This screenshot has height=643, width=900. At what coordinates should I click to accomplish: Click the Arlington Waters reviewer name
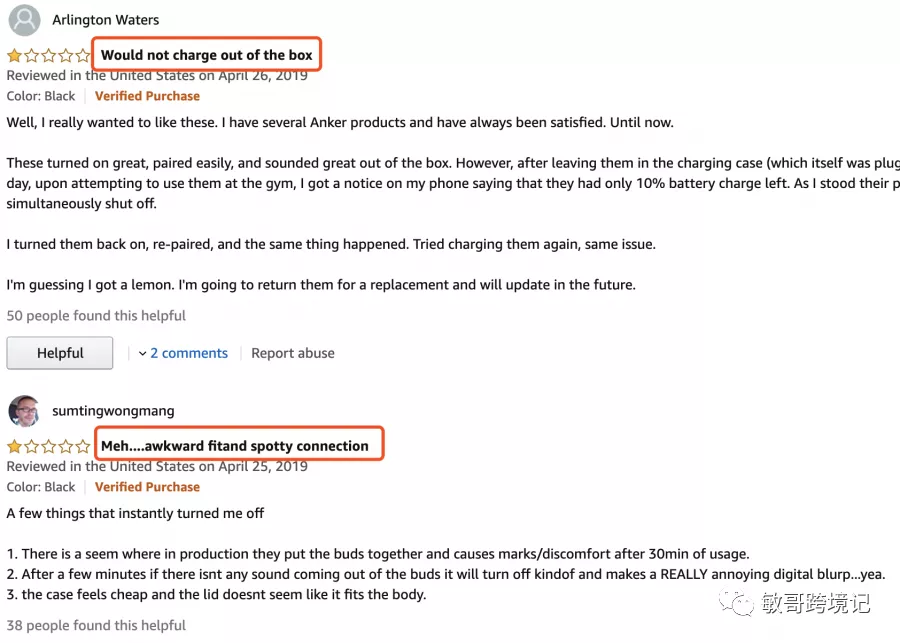pyautogui.click(x=106, y=20)
